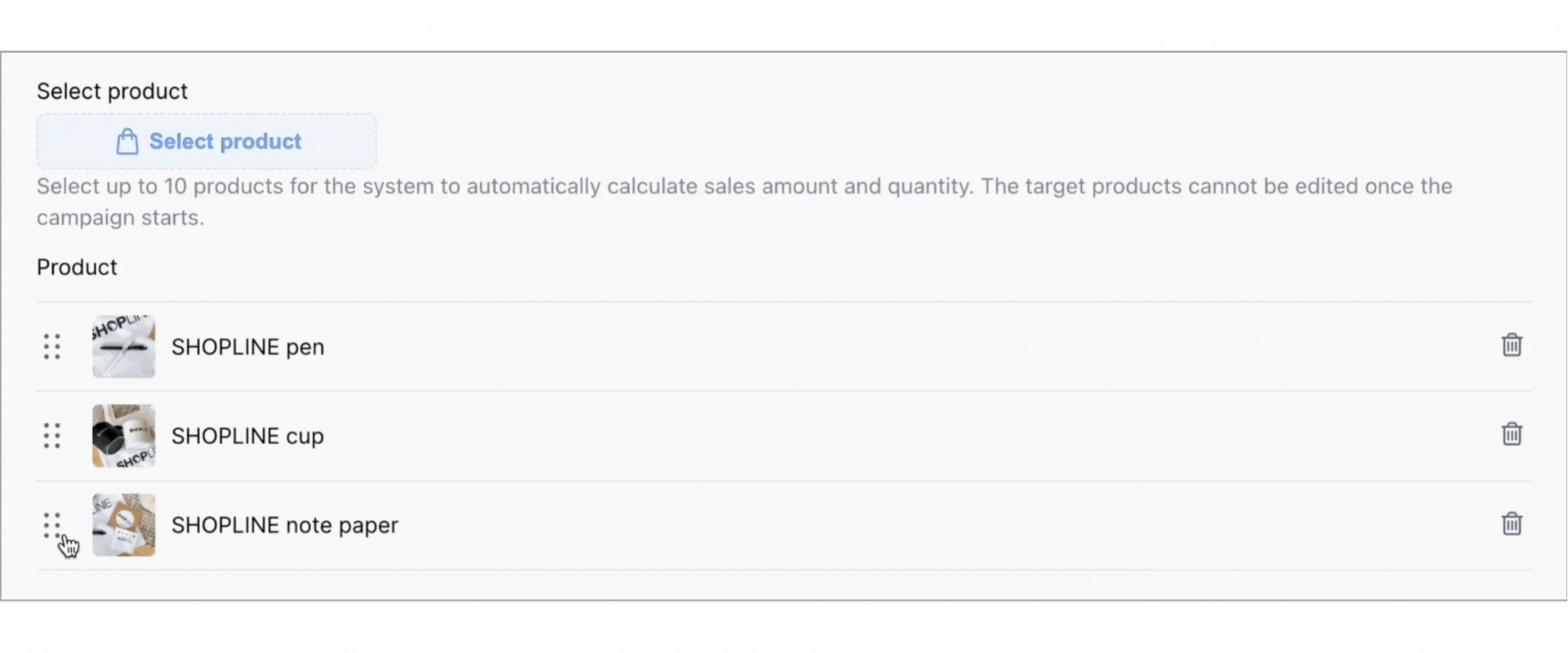
Task: Click the Product column heading
Action: coord(77,267)
